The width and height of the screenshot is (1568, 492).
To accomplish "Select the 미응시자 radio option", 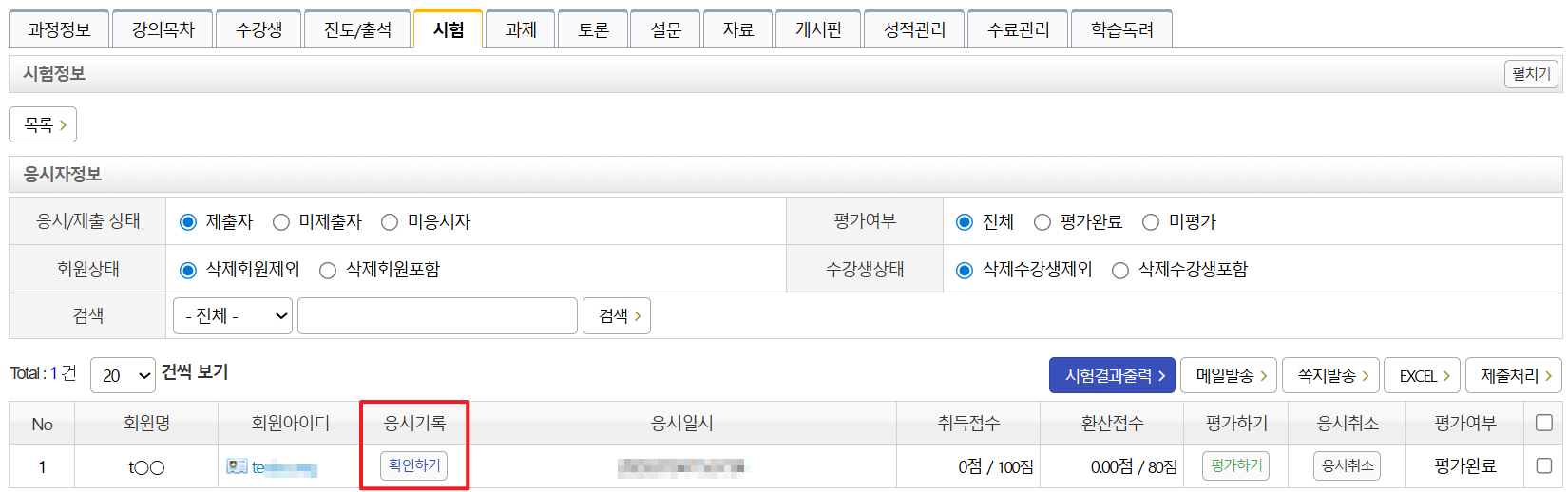I will 390,222.
